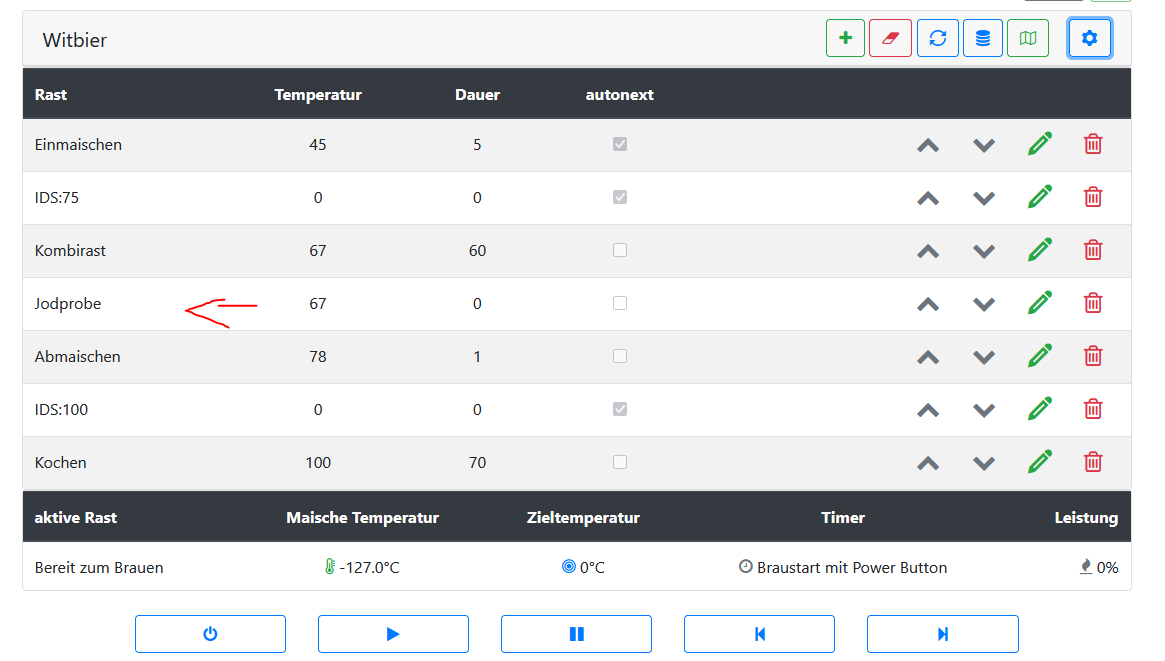
Task: Move Kombirast step down with chevron
Action: [x=984, y=250]
